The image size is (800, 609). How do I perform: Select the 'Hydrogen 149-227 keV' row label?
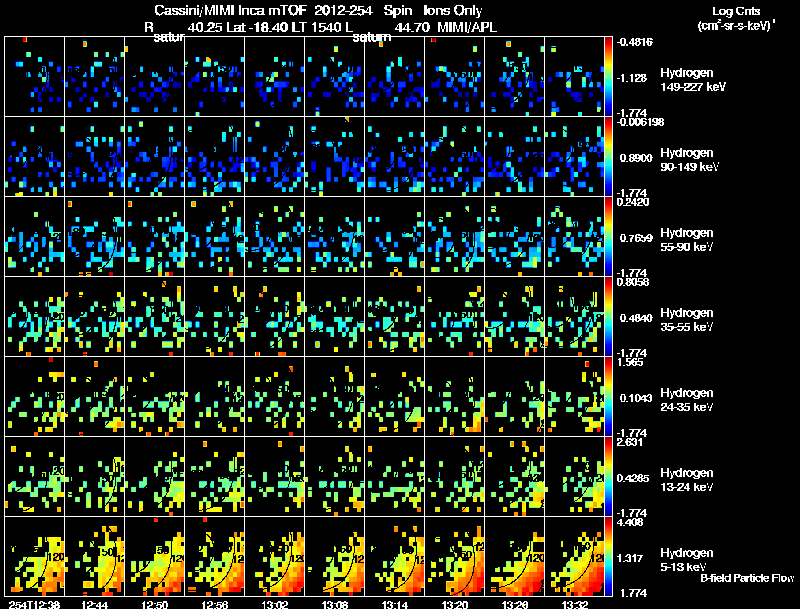click(693, 80)
